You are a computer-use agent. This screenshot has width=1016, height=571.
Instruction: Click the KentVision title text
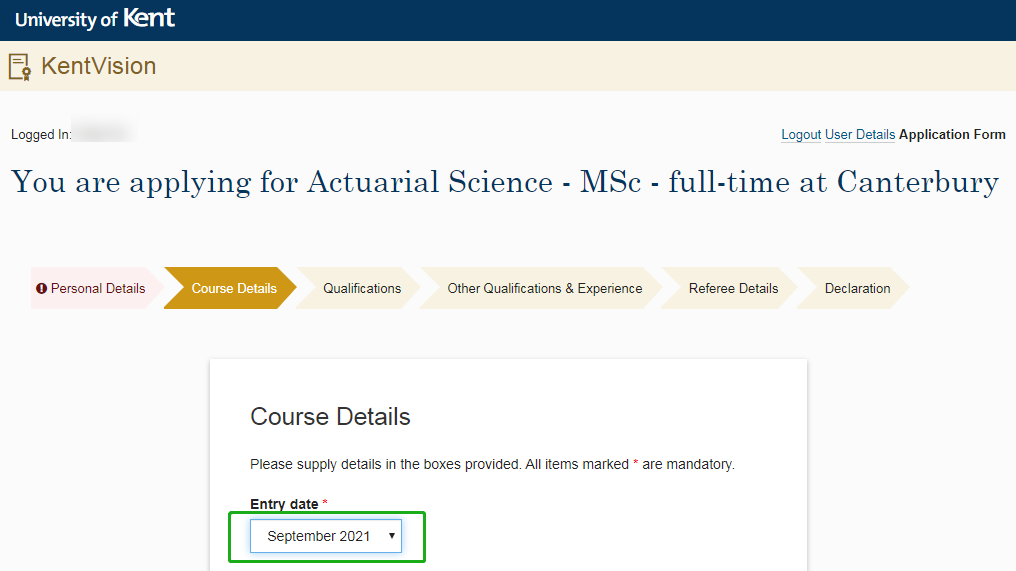tap(98, 67)
